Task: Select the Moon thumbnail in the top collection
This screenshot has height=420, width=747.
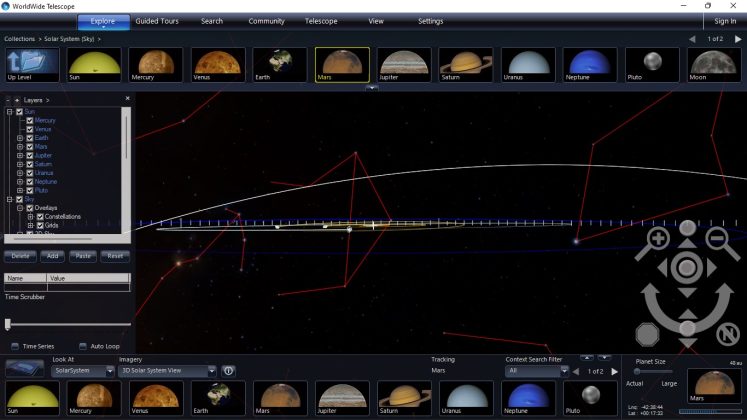Action: 714,64
